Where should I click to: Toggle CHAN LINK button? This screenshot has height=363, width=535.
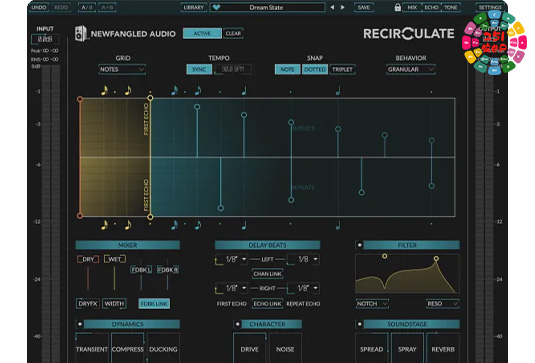pos(268,274)
